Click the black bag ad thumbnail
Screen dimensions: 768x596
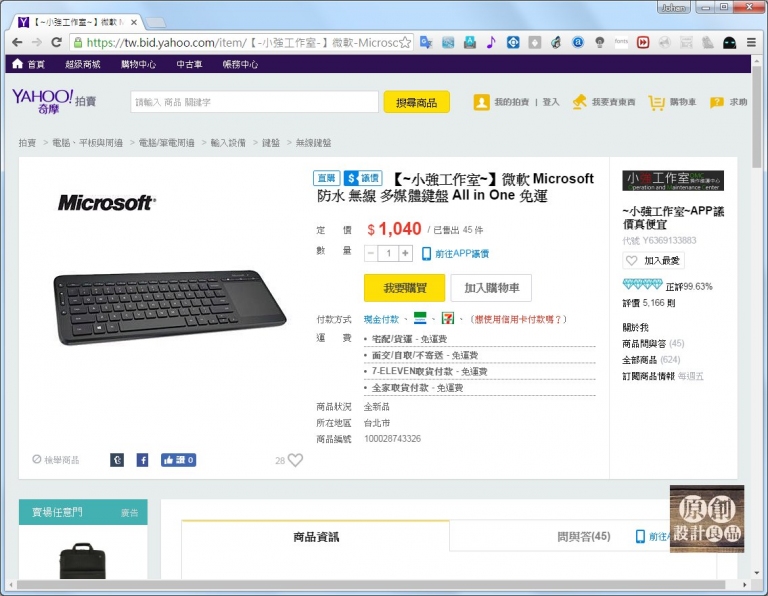coord(82,560)
